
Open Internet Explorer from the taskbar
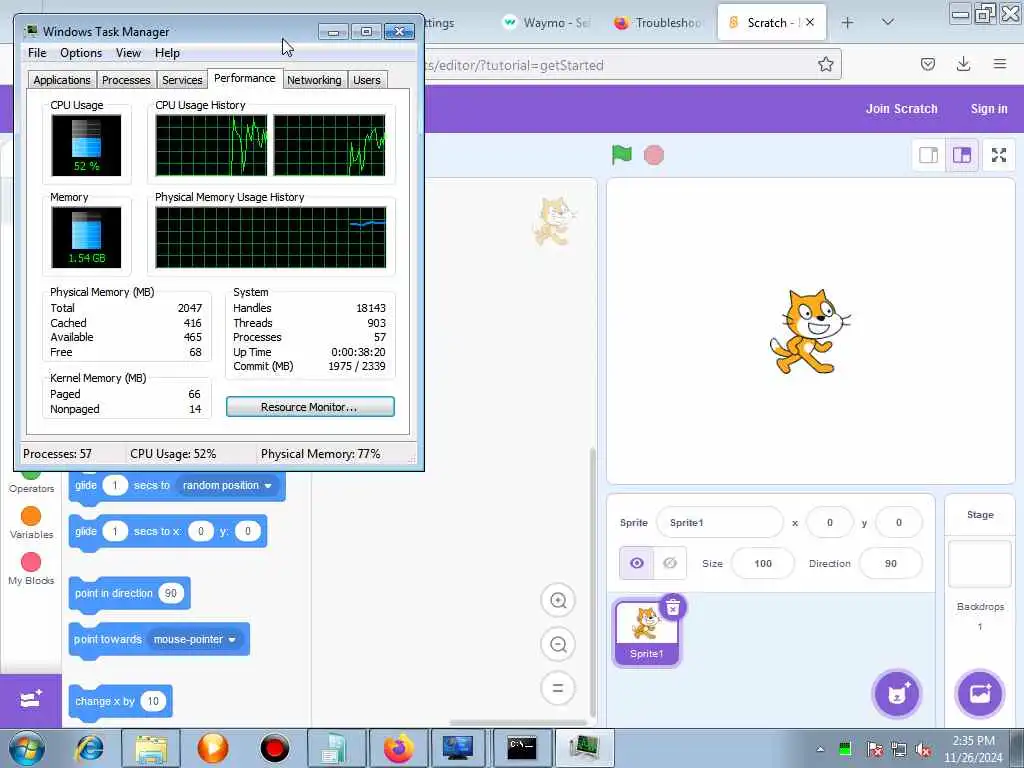89,748
